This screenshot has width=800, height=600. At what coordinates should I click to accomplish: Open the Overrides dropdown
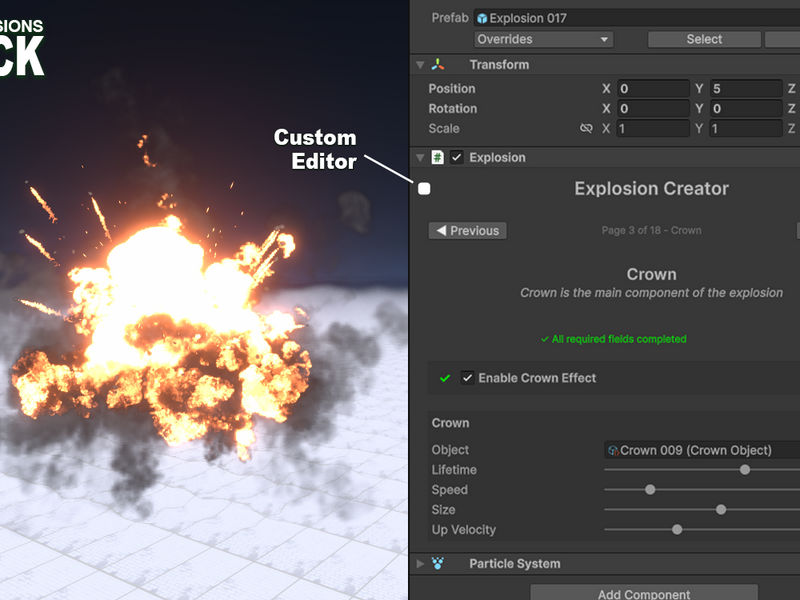tap(543, 39)
